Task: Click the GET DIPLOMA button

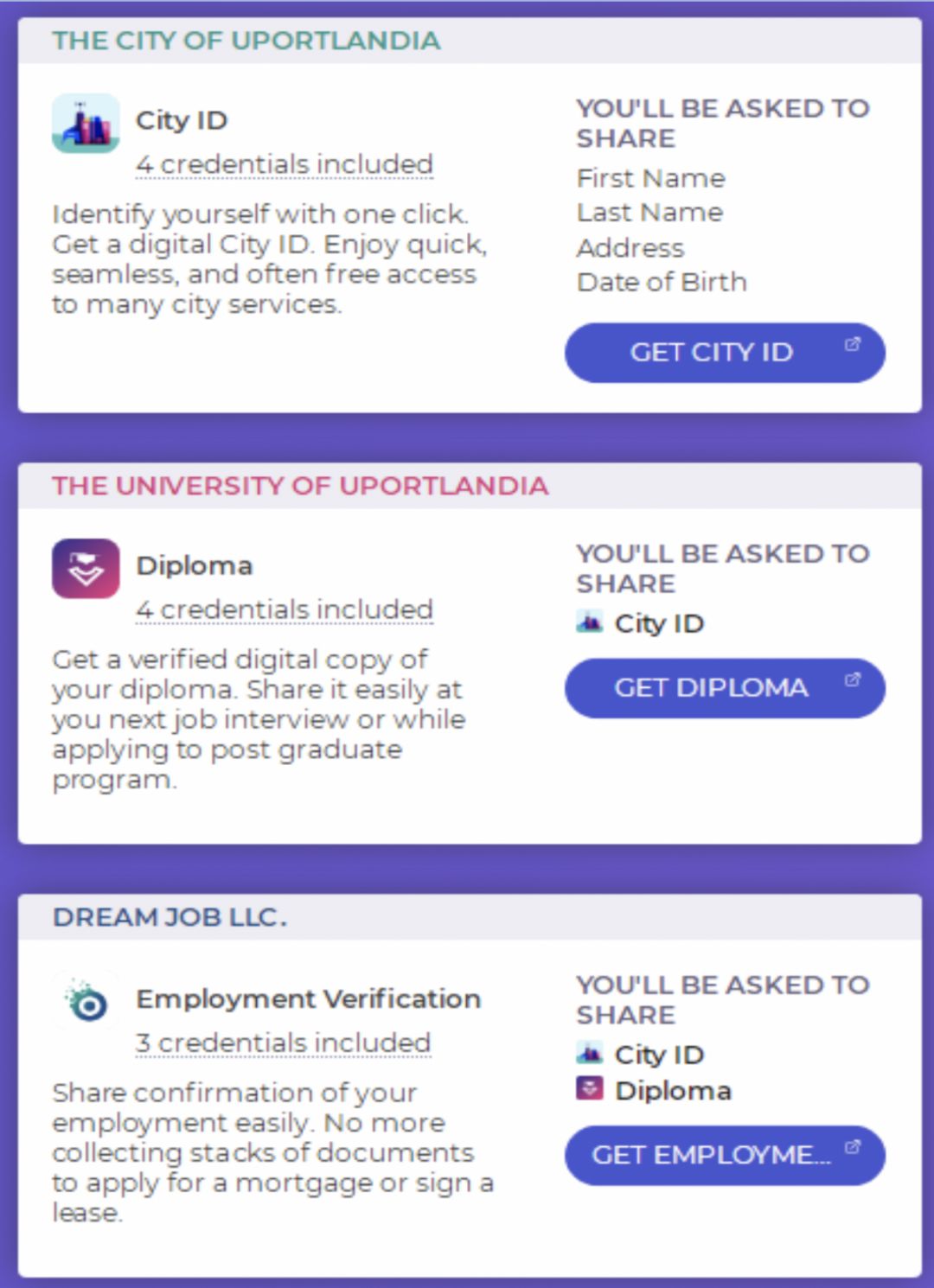Action: click(x=725, y=688)
